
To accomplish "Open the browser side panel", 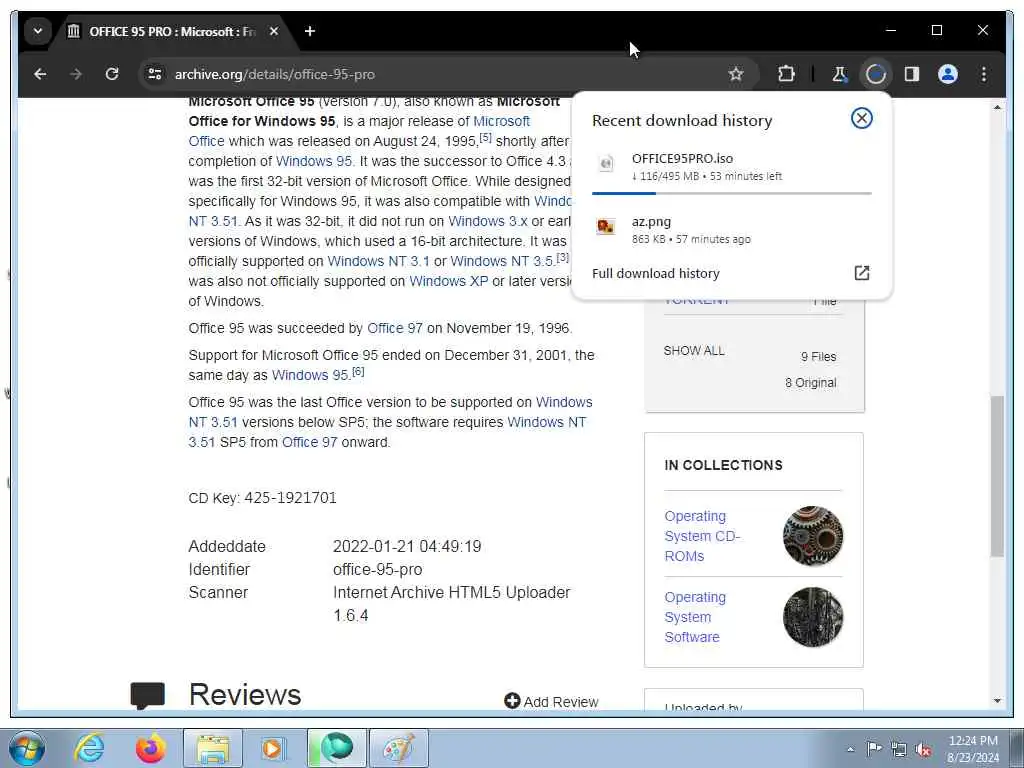I will click(x=912, y=74).
